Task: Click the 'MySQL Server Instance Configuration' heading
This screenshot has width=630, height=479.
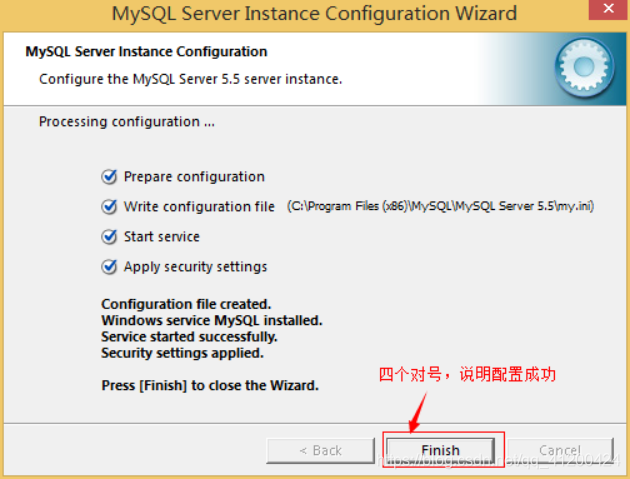Action: [x=146, y=51]
